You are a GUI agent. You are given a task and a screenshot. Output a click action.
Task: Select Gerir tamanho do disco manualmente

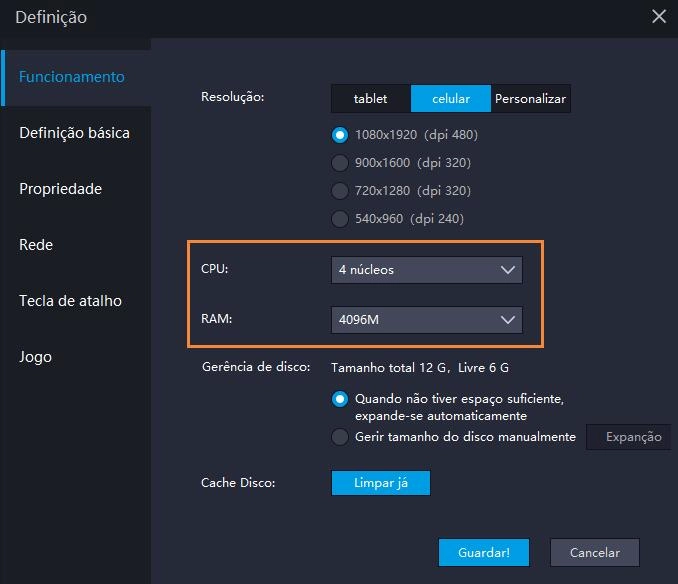340,437
